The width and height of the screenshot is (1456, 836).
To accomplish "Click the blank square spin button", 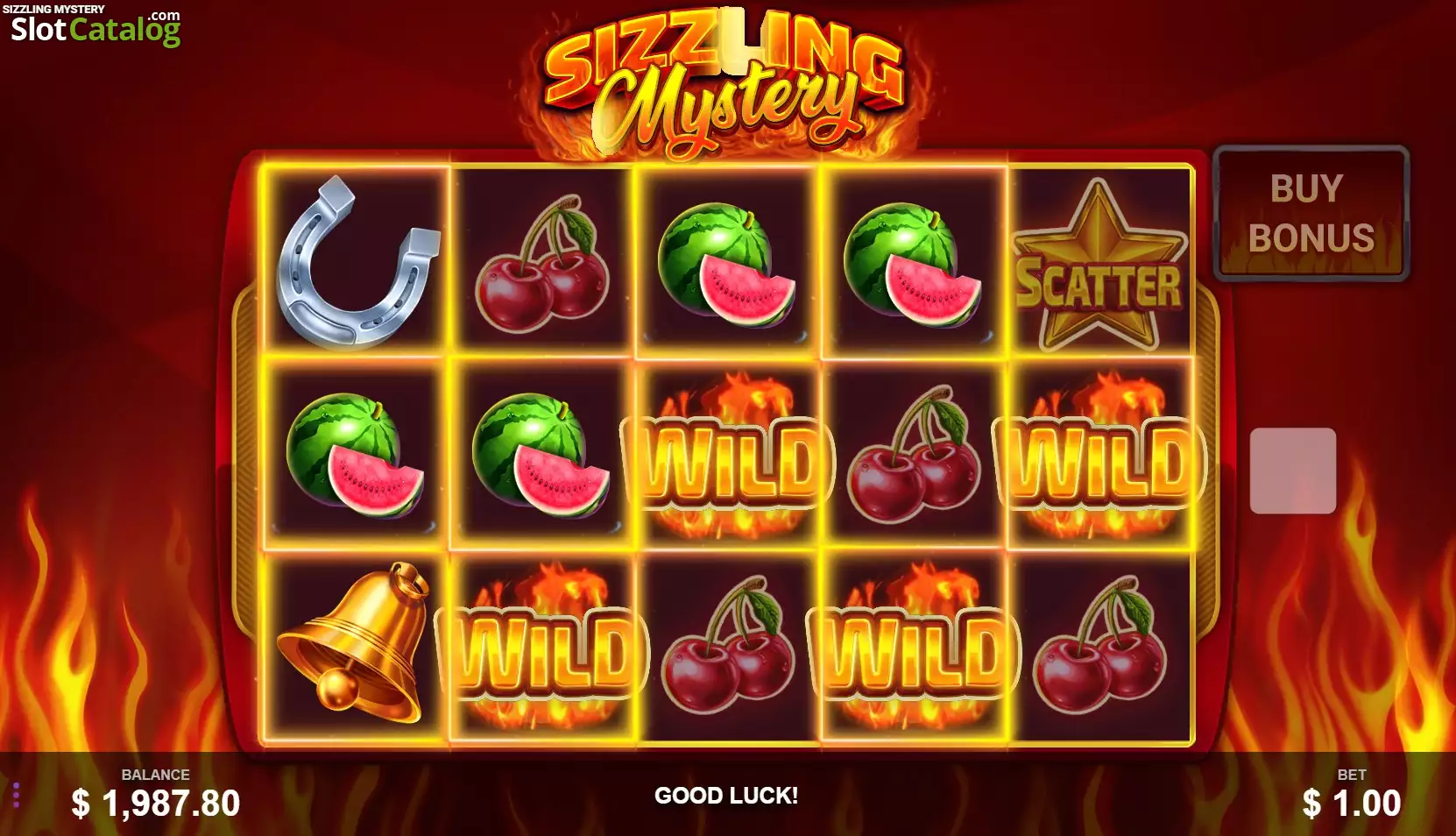I will click(x=1292, y=471).
